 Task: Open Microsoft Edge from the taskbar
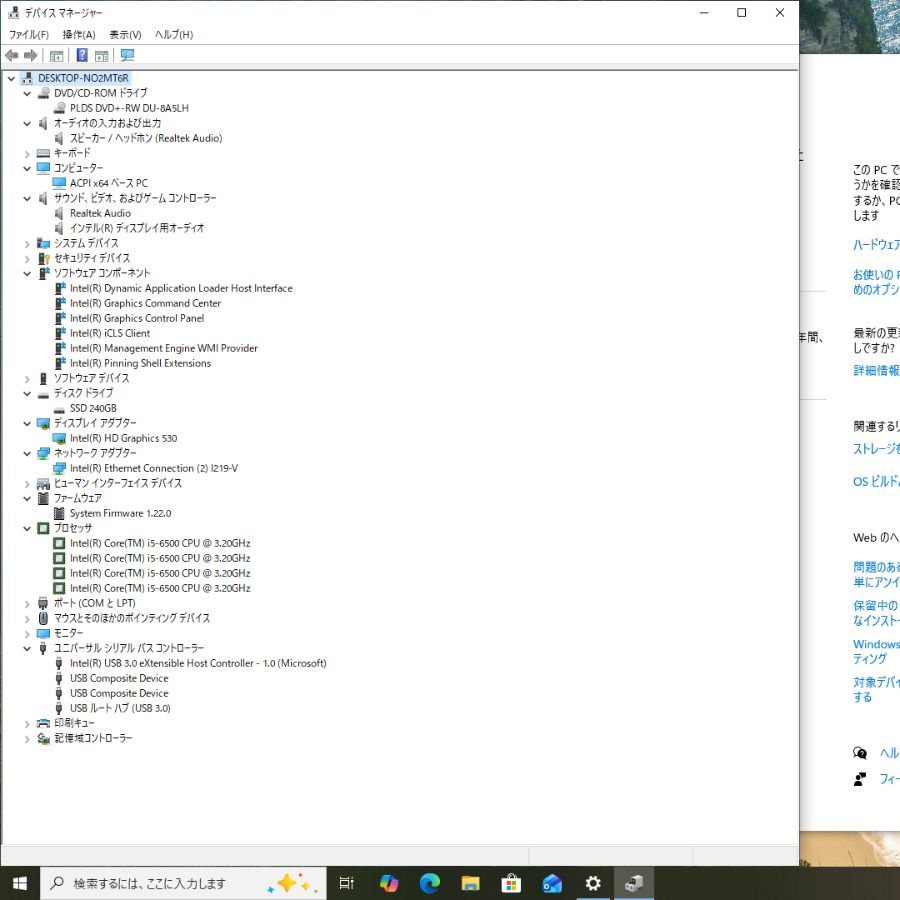pyautogui.click(x=429, y=883)
